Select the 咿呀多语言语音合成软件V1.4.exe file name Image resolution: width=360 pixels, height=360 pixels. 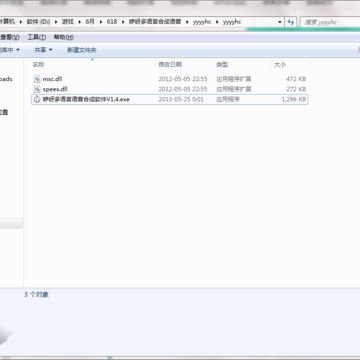pos(86,99)
